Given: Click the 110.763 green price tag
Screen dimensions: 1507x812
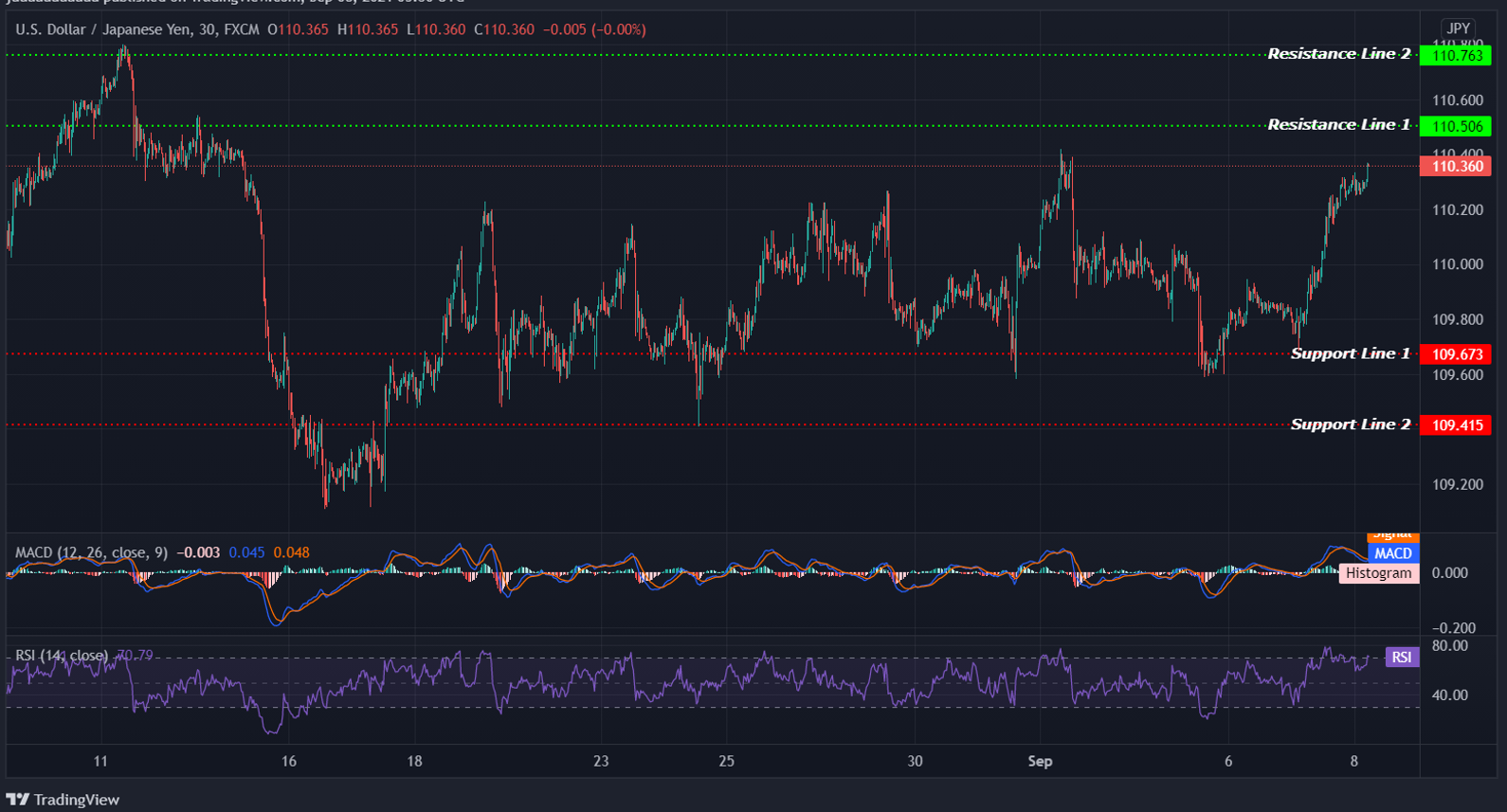Looking at the screenshot, I should click(x=1456, y=55).
